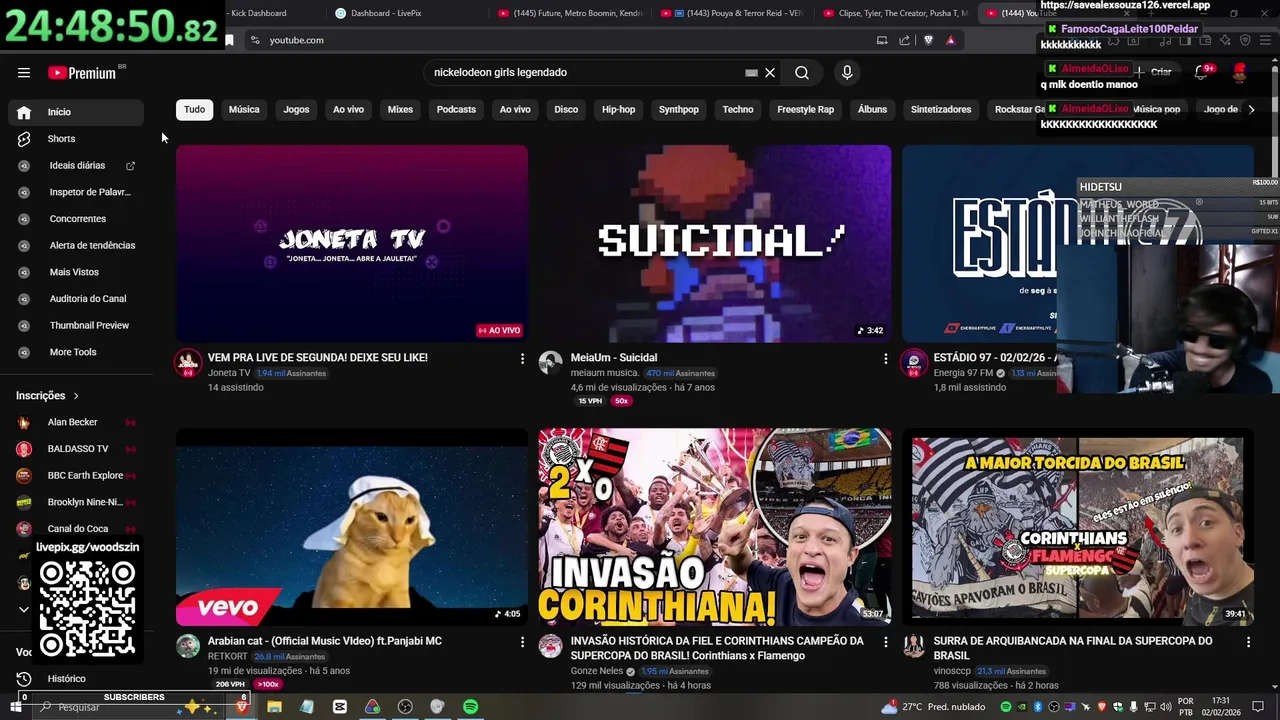Open options menu for Arabian cat video
Image resolution: width=1280 pixels, height=720 pixels.
(x=522, y=642)
